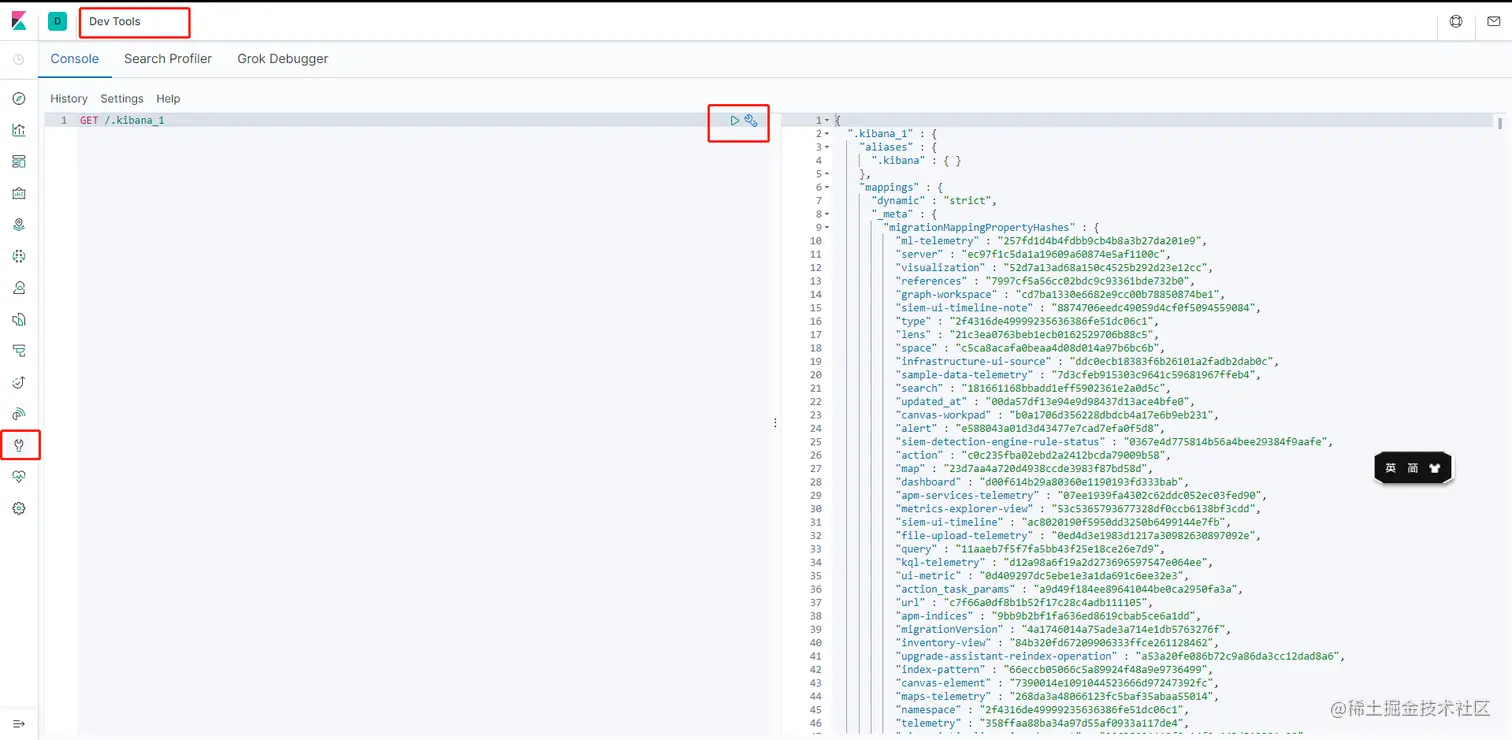Click the "infrastructure-ui-source" response line
Screen dimensions: 1512x740
(x=1087, y=361)
